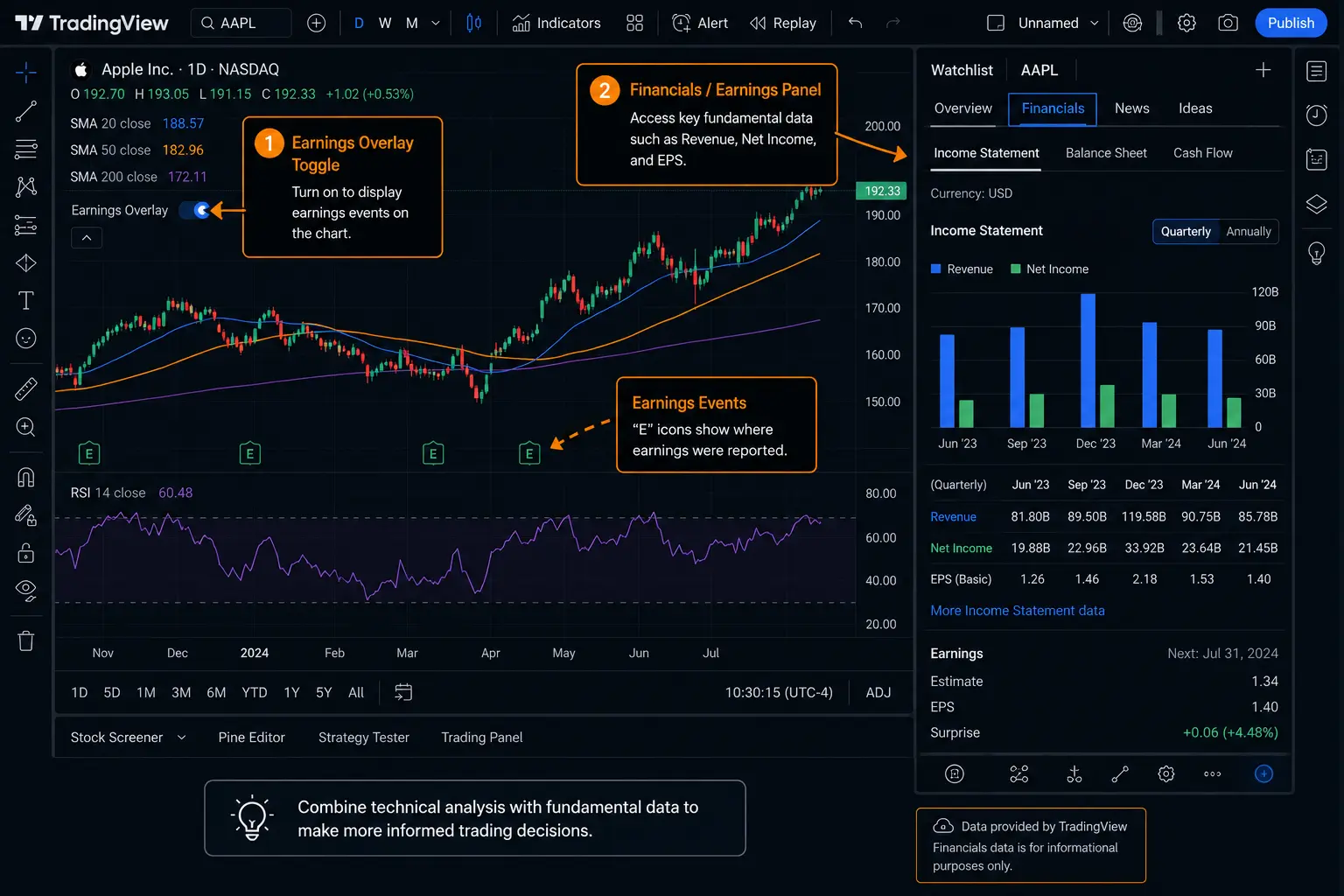The width and height of the screenshot is (1344, 896).
Task: Select the Dec '23 Revenue bar
Action: [x=1088, y=360]
